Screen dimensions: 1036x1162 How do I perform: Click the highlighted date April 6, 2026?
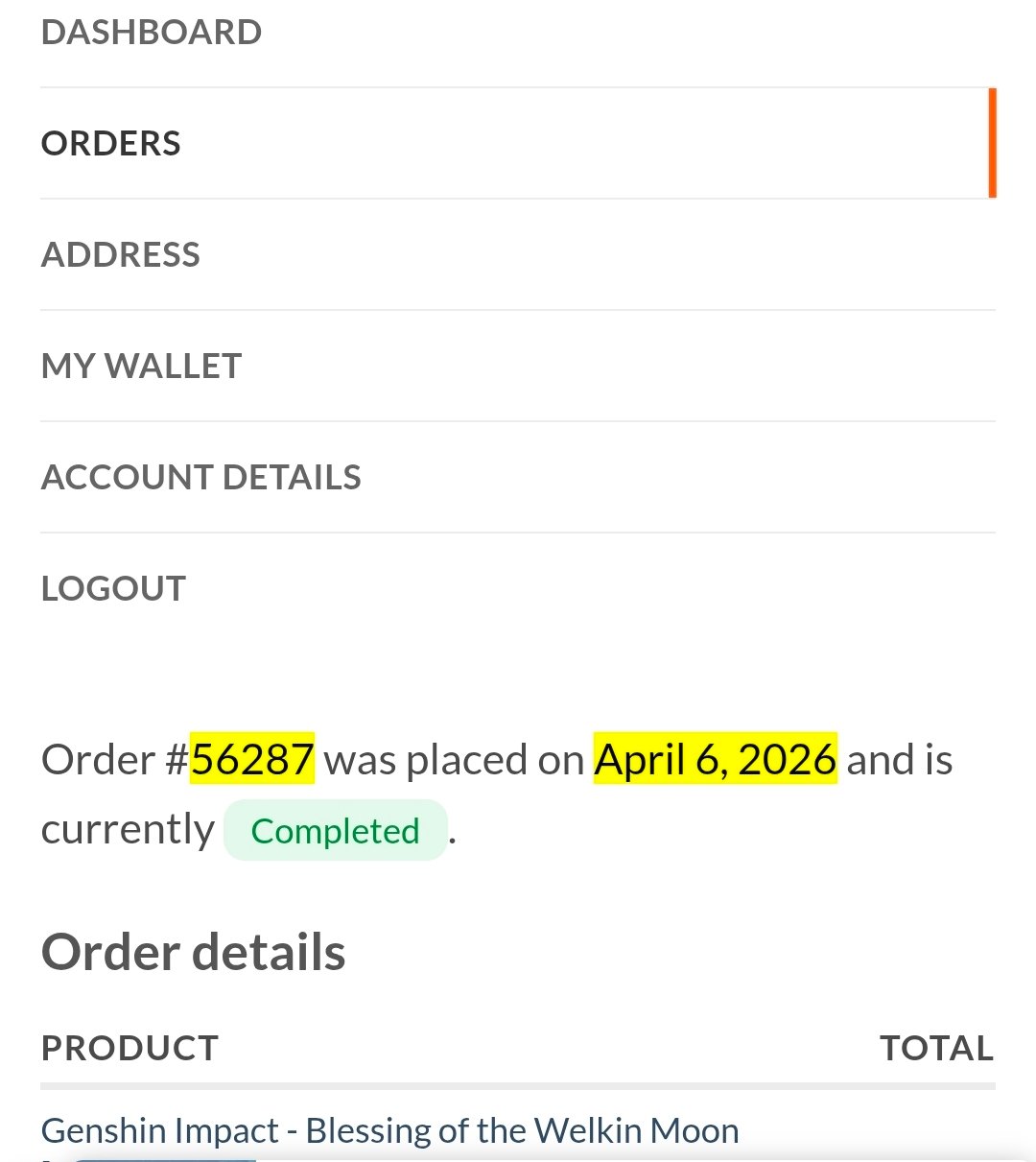(x=716, y=760)
